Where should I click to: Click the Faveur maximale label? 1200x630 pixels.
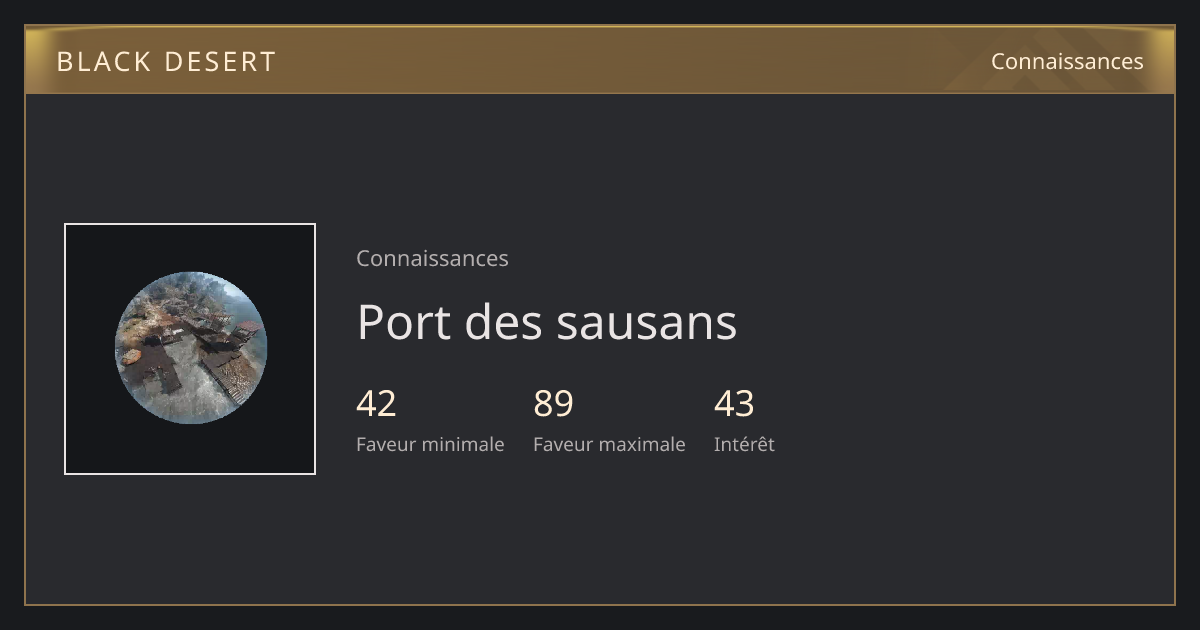[x=609, y=444]
